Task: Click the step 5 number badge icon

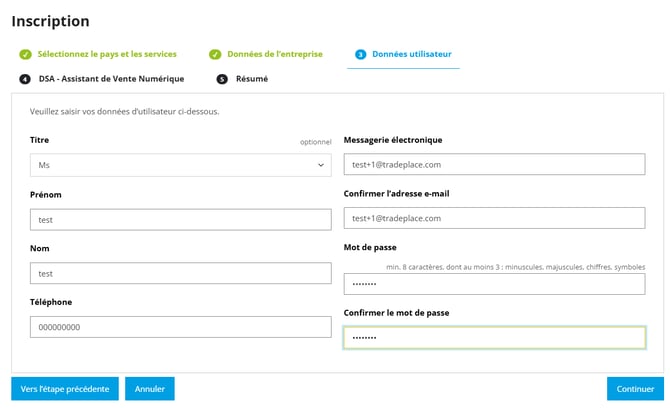Action: tap(222, 78)
